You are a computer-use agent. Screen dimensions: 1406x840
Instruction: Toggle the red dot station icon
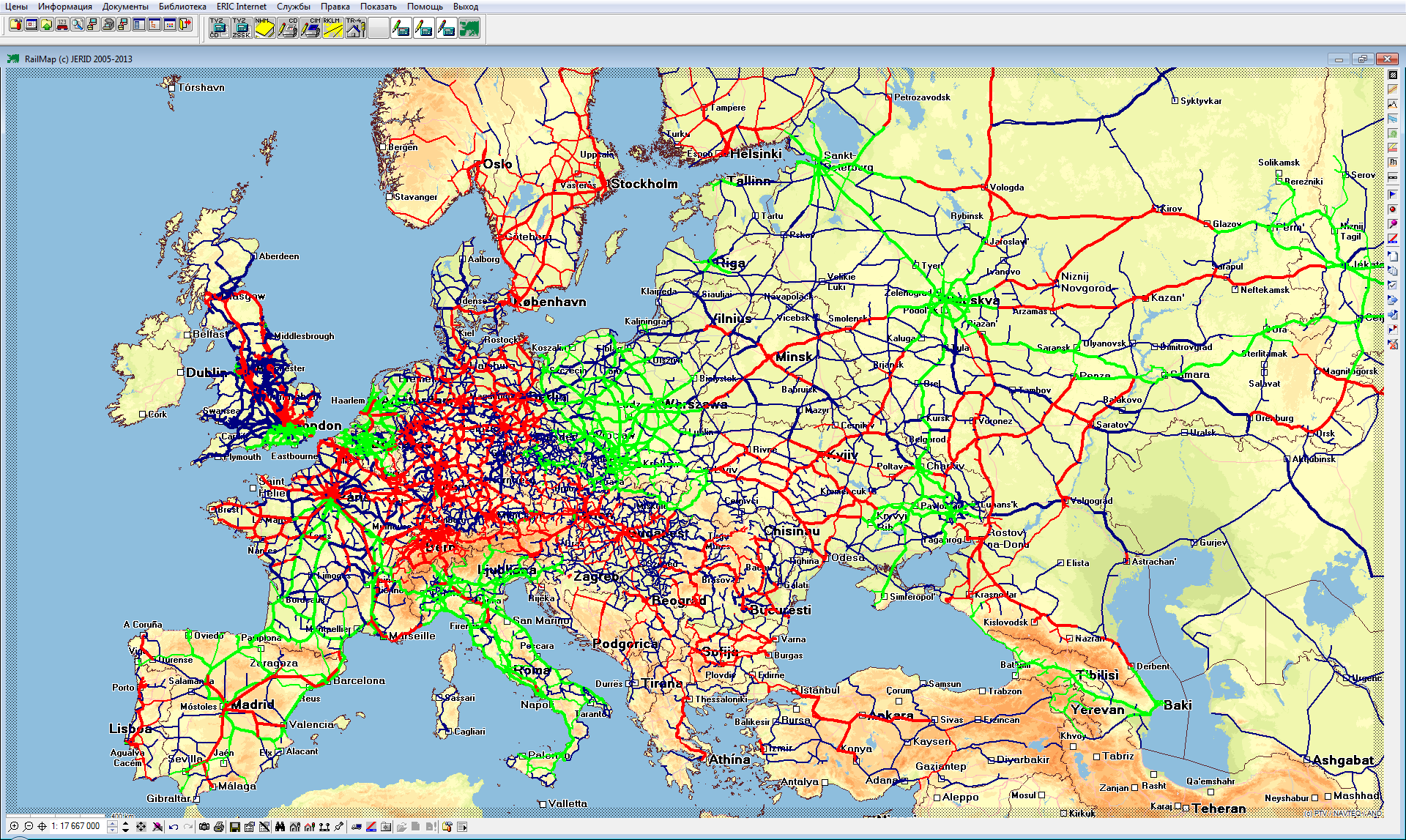1393,209
